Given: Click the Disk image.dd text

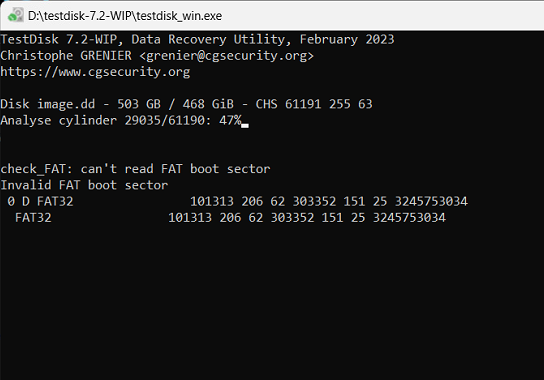Looking at the screenshot, I should point(48,104).
